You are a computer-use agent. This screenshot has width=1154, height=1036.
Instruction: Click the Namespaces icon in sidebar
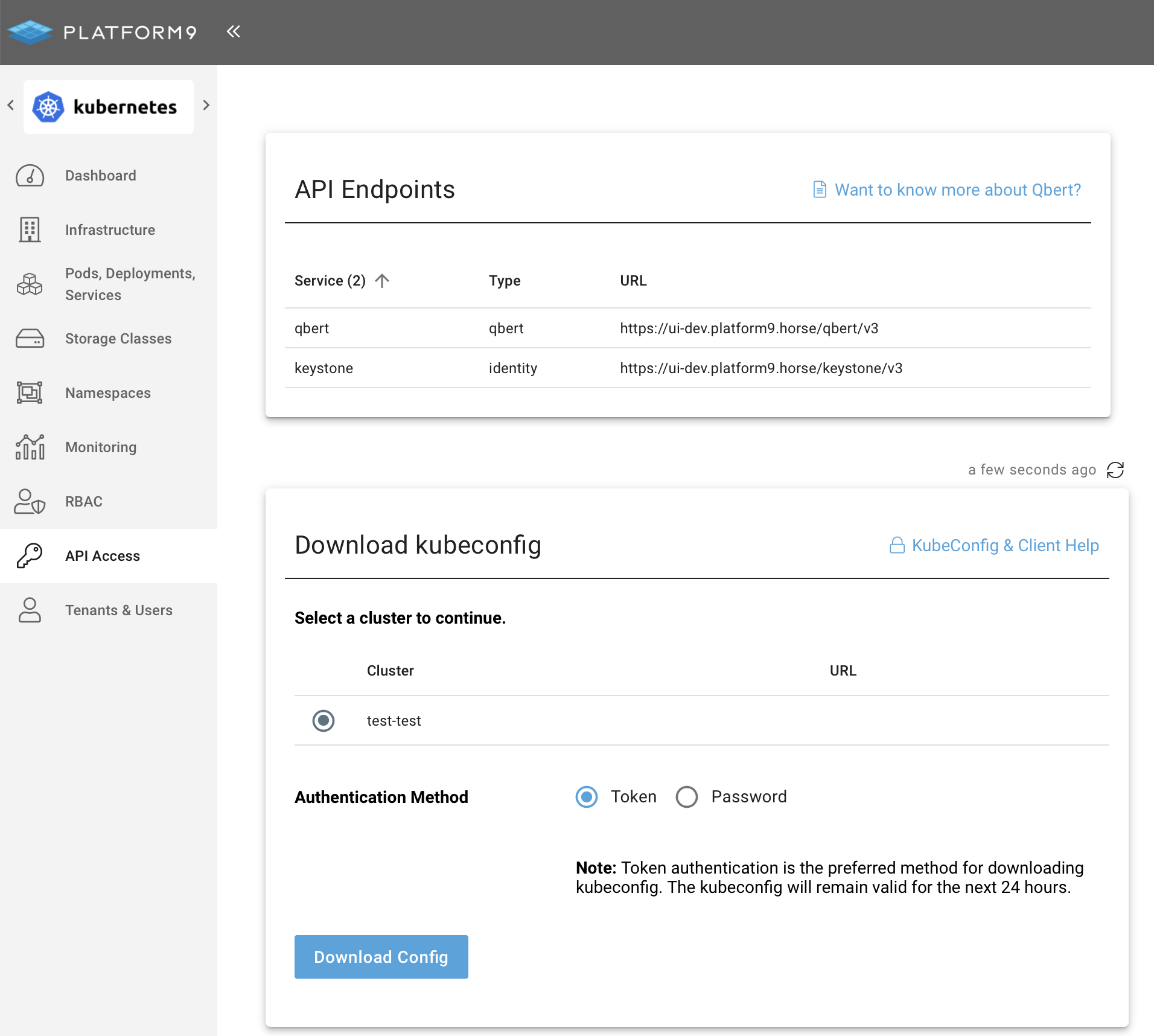point(30,393)
